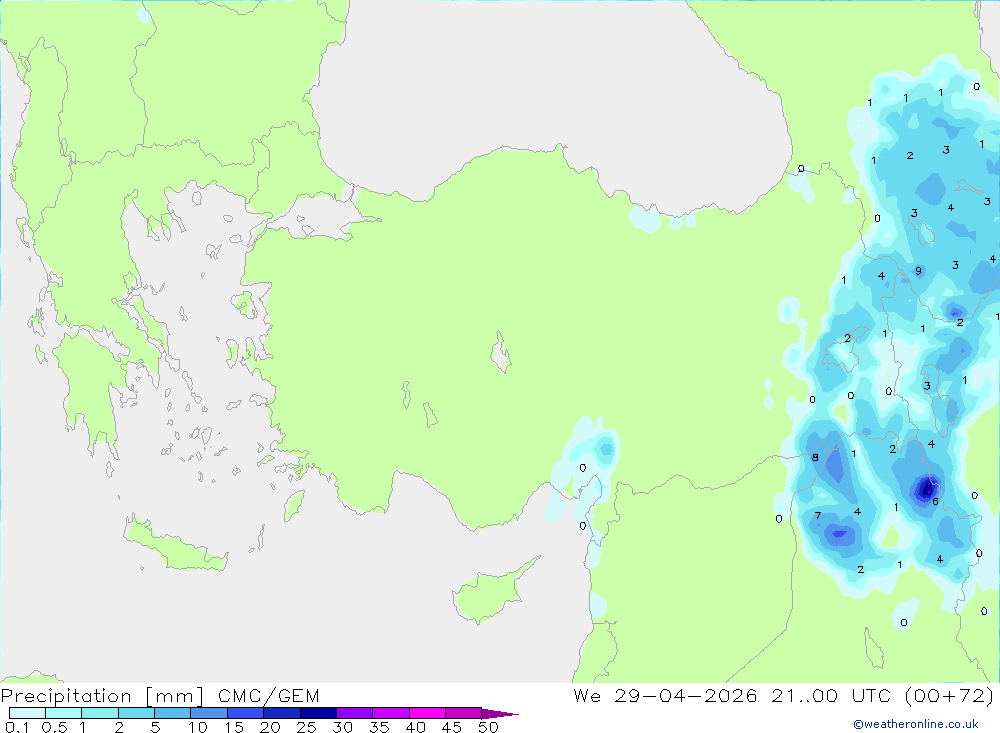Click the '(00+72)' forecast offset text

(x=950, y=696)
